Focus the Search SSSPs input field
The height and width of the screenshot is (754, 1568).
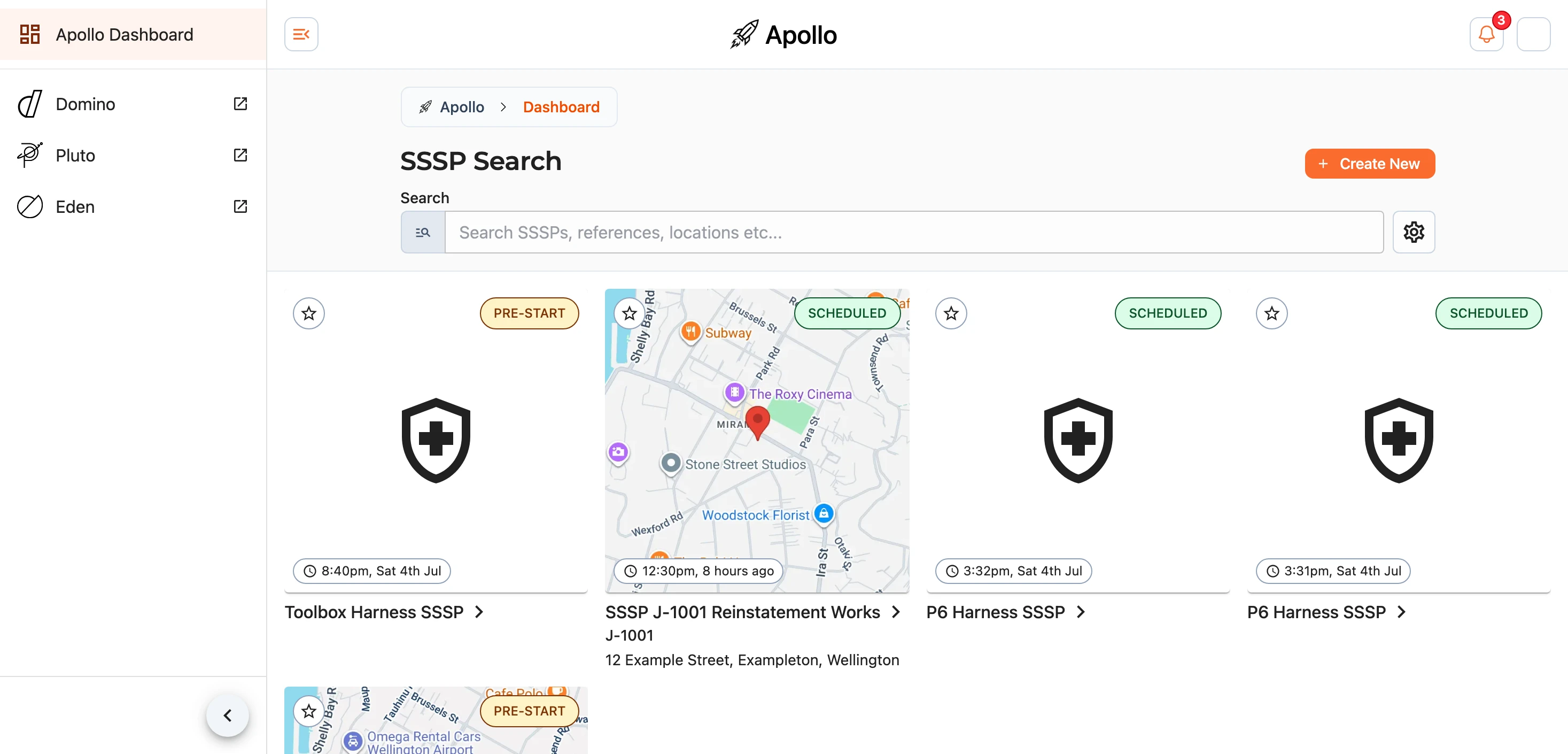pos(914,232)
